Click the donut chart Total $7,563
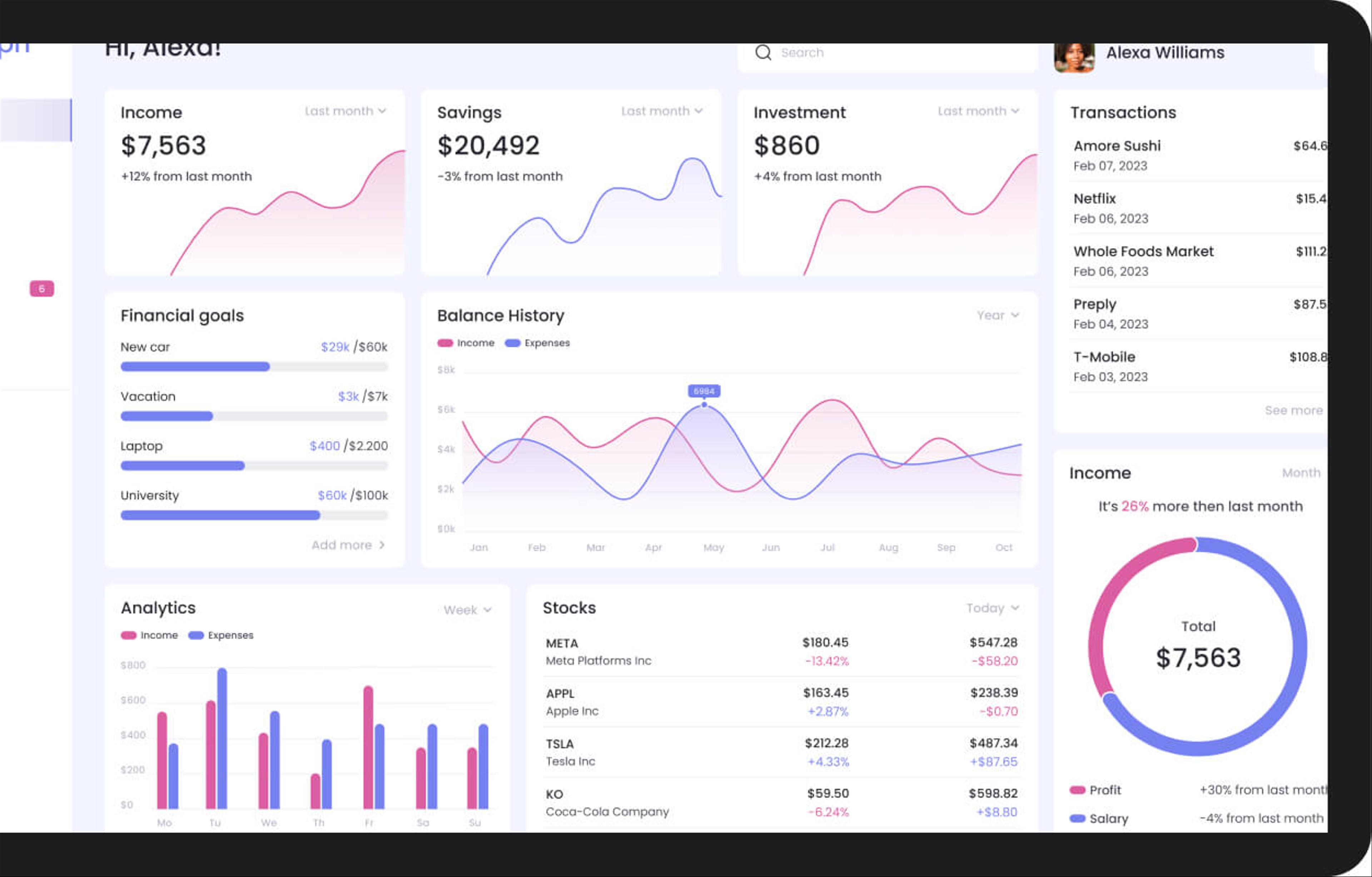Image resolution: width=1372 pixels, height=877 pixels. coord(1198,646)
